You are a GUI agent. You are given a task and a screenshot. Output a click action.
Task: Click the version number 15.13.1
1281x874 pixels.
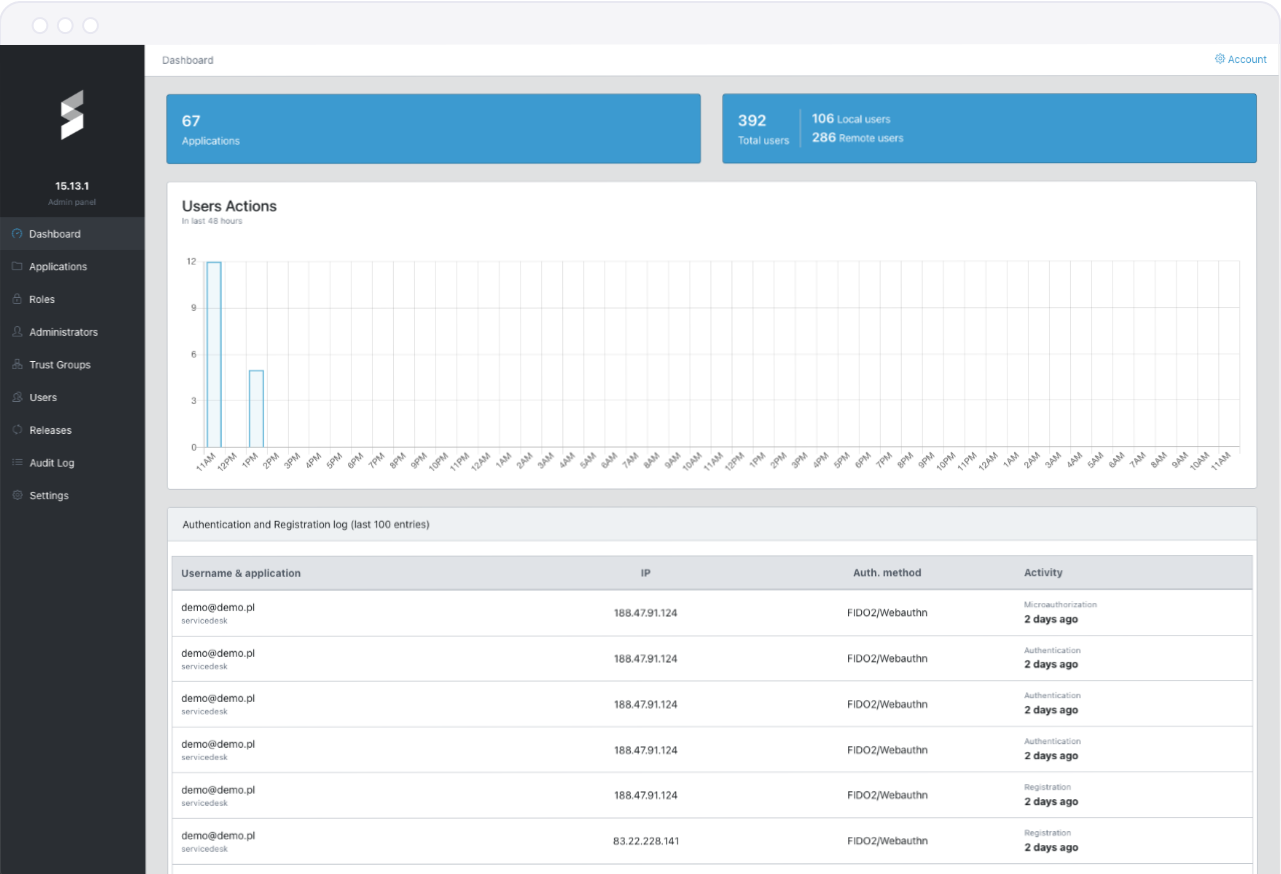72,186
